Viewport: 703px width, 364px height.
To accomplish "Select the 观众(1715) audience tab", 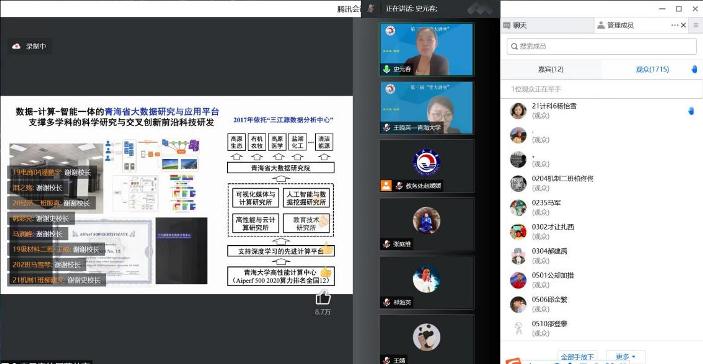I will click(652, 69).
